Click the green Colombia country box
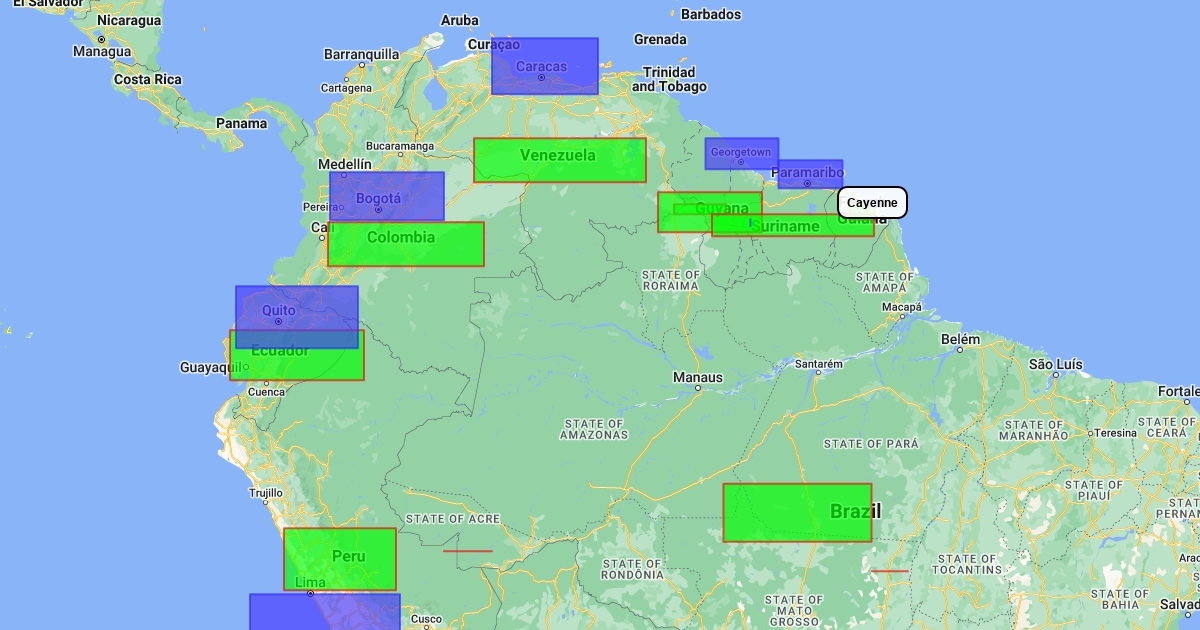Viewport: 1200px width, 630px height. coord(405,244)
